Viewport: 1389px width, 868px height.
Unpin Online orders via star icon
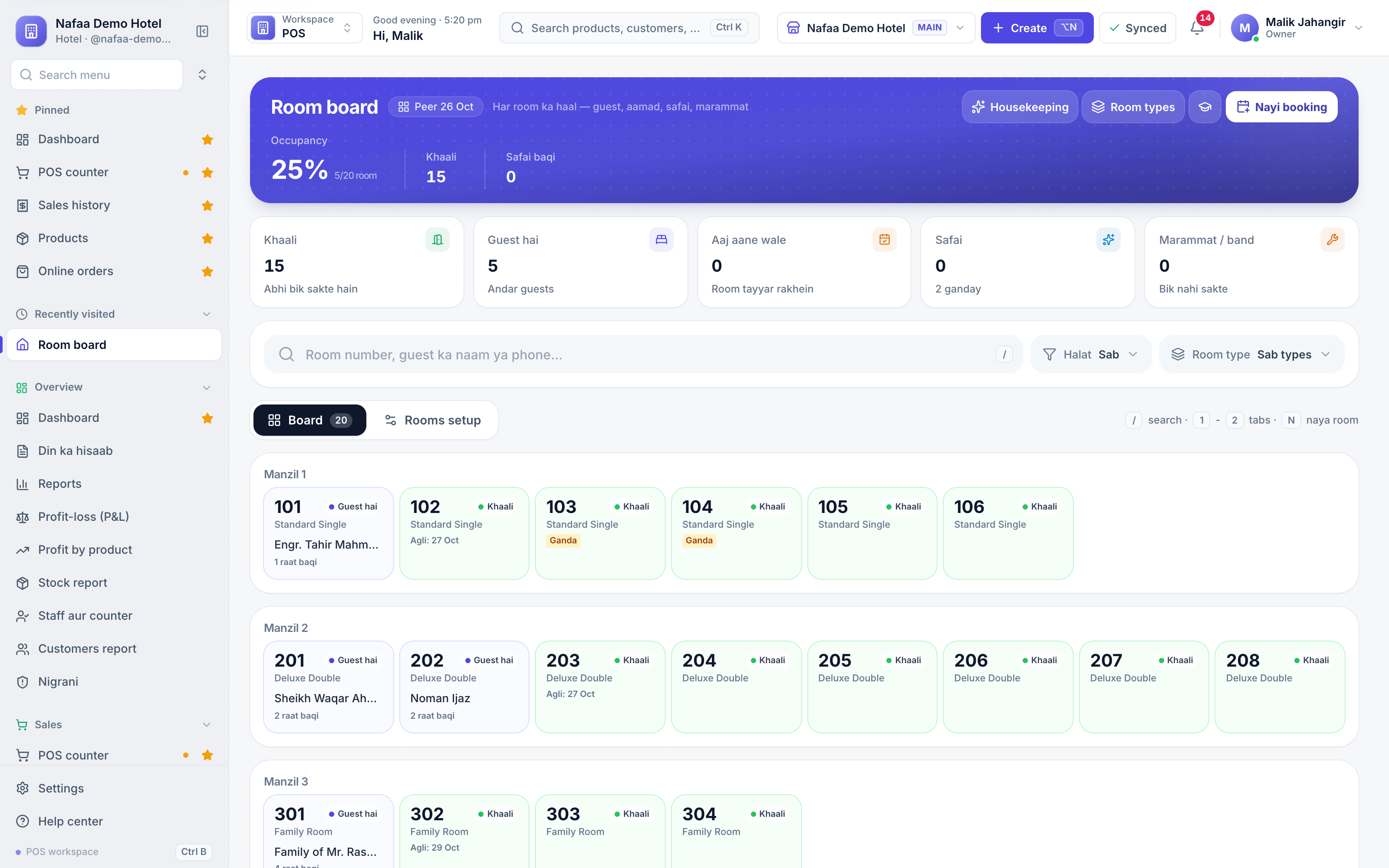click(207, 272)
